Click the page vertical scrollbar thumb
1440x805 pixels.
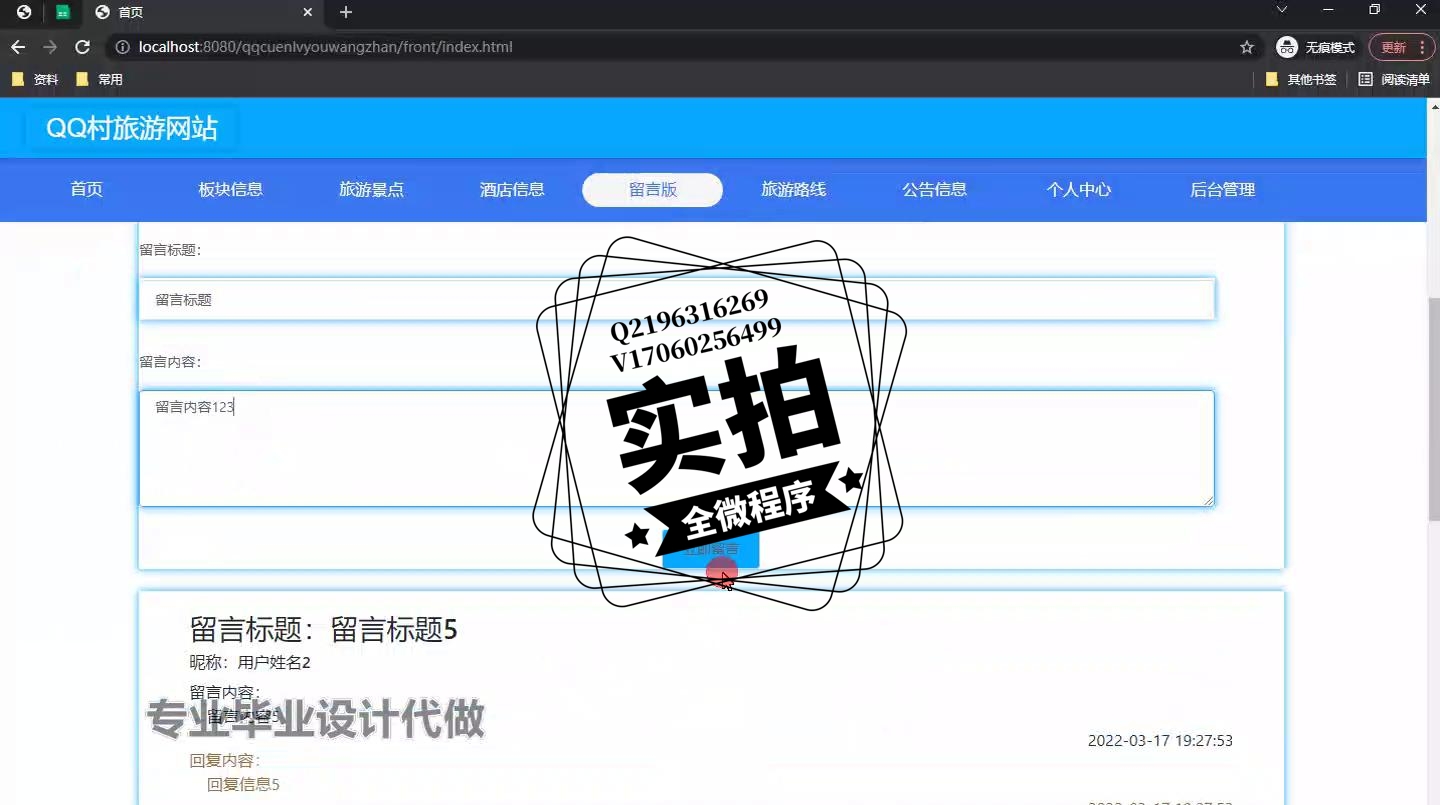point(1433,408)
